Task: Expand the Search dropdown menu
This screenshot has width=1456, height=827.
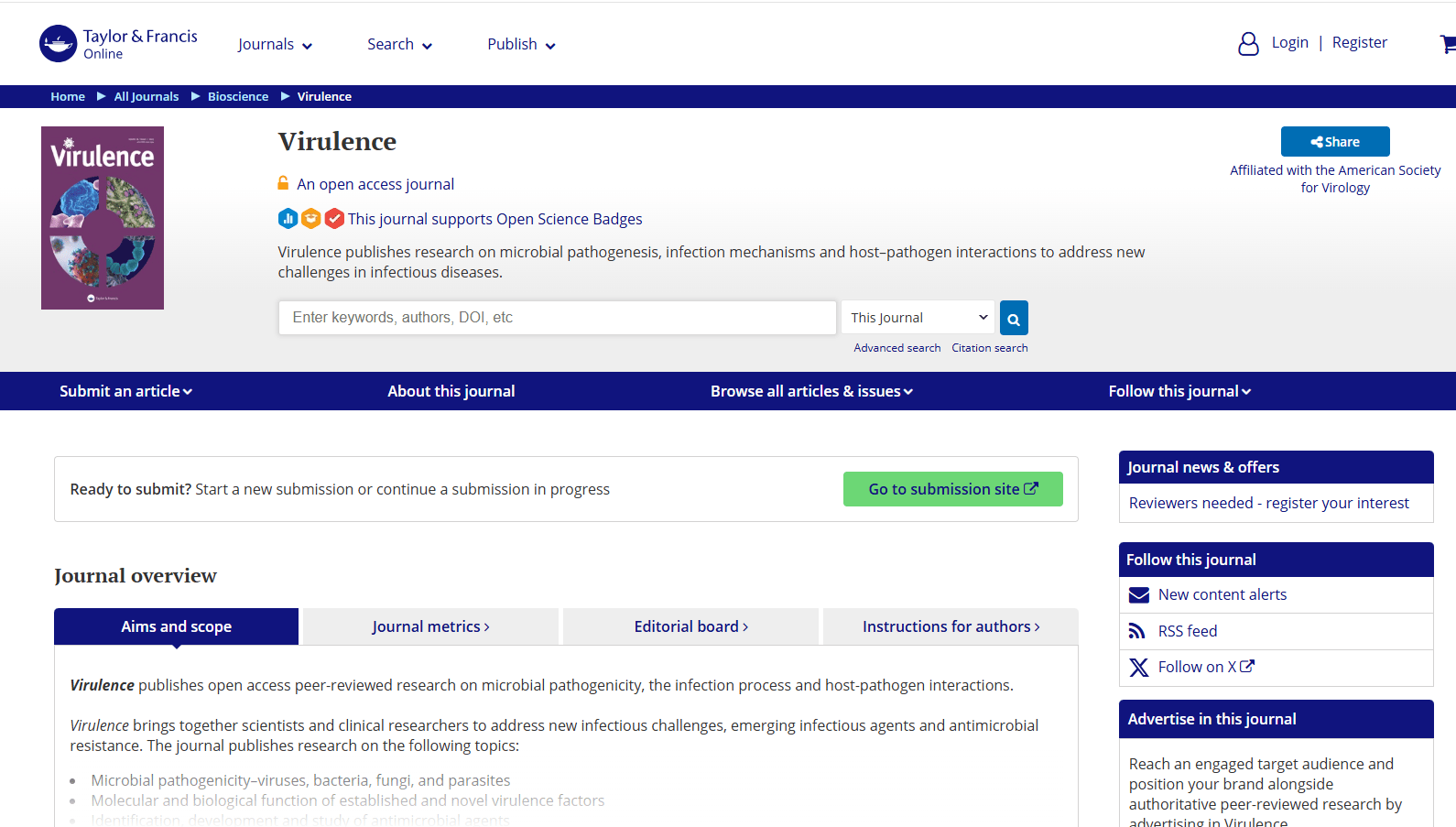Action: [399, 44]
